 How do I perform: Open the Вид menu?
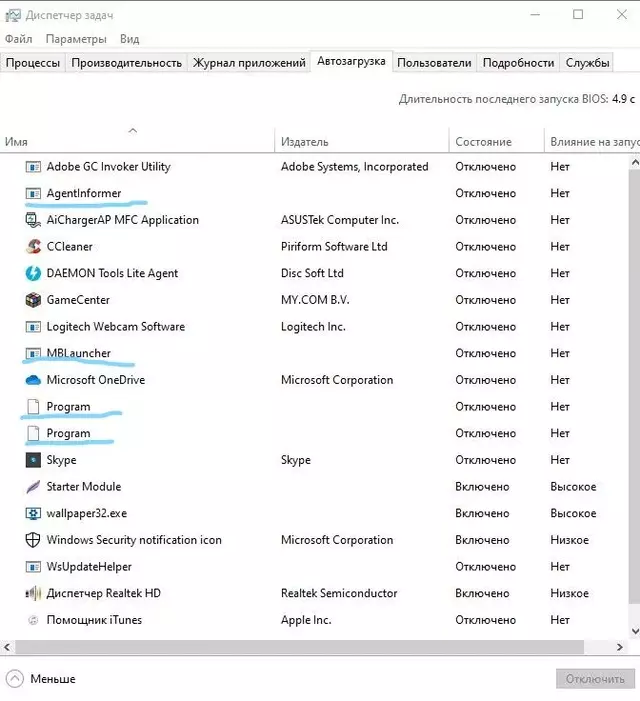tap(130, 39)
